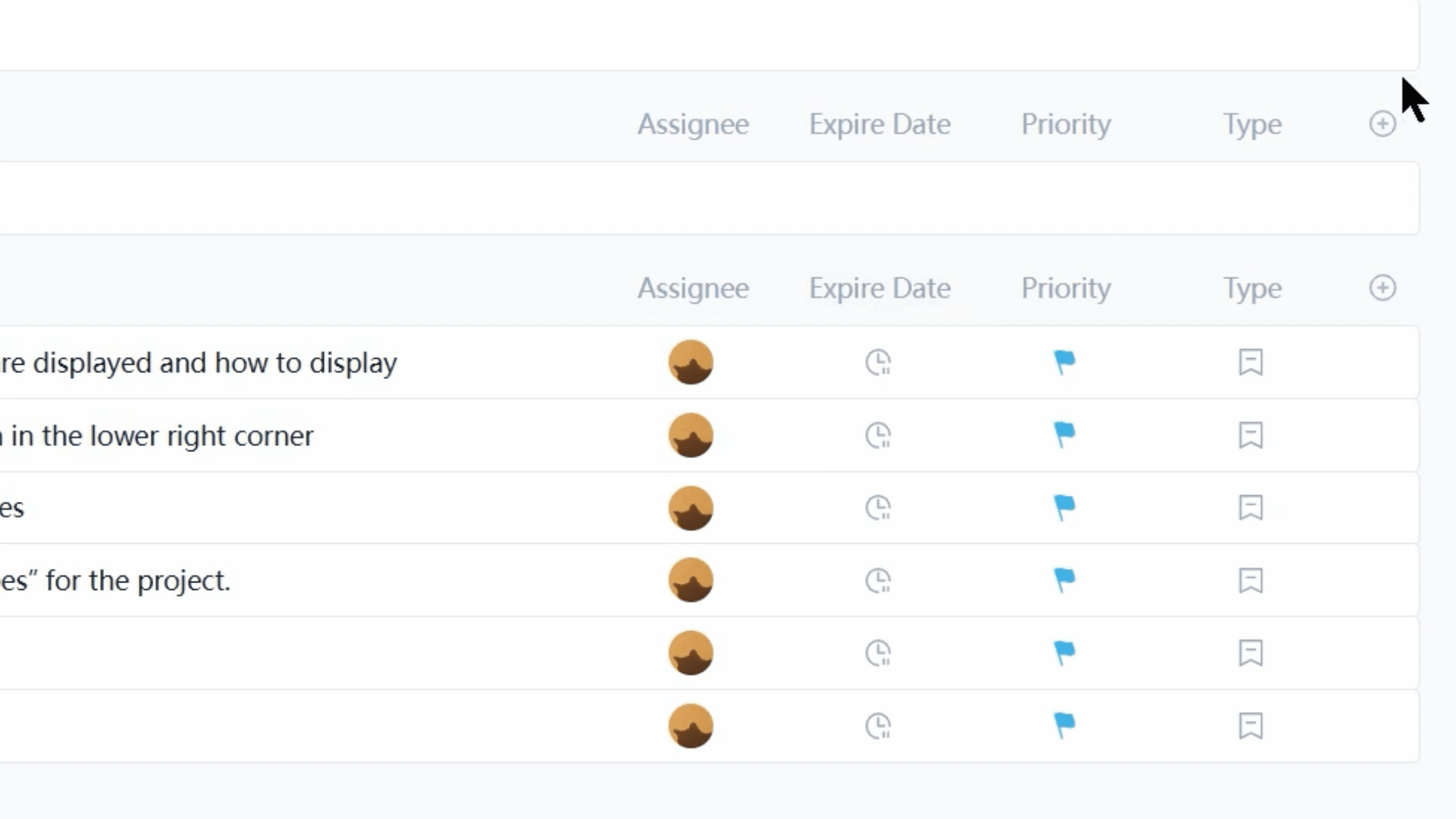
Task: Select the Type column header
Action: click(1251, 288)
